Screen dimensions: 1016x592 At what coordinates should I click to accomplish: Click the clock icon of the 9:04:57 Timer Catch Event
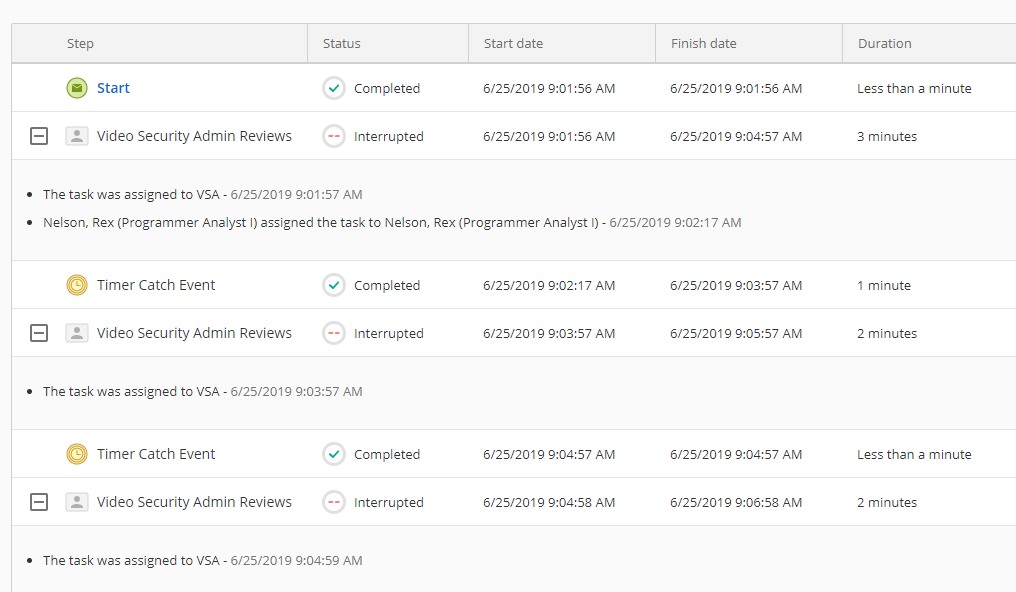(x=77, y=454)
